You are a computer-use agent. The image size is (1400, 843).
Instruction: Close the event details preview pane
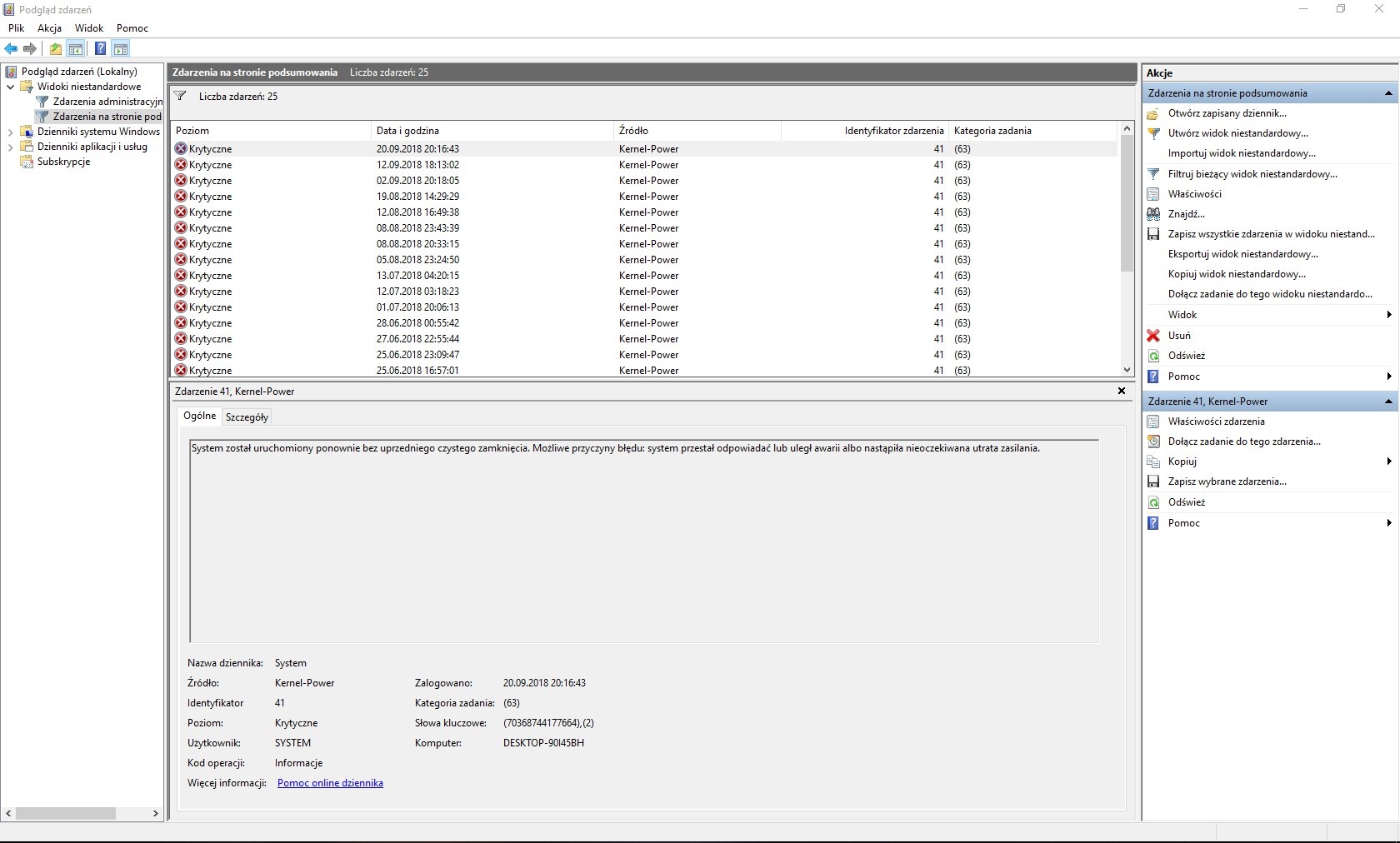click(1122, 391)
